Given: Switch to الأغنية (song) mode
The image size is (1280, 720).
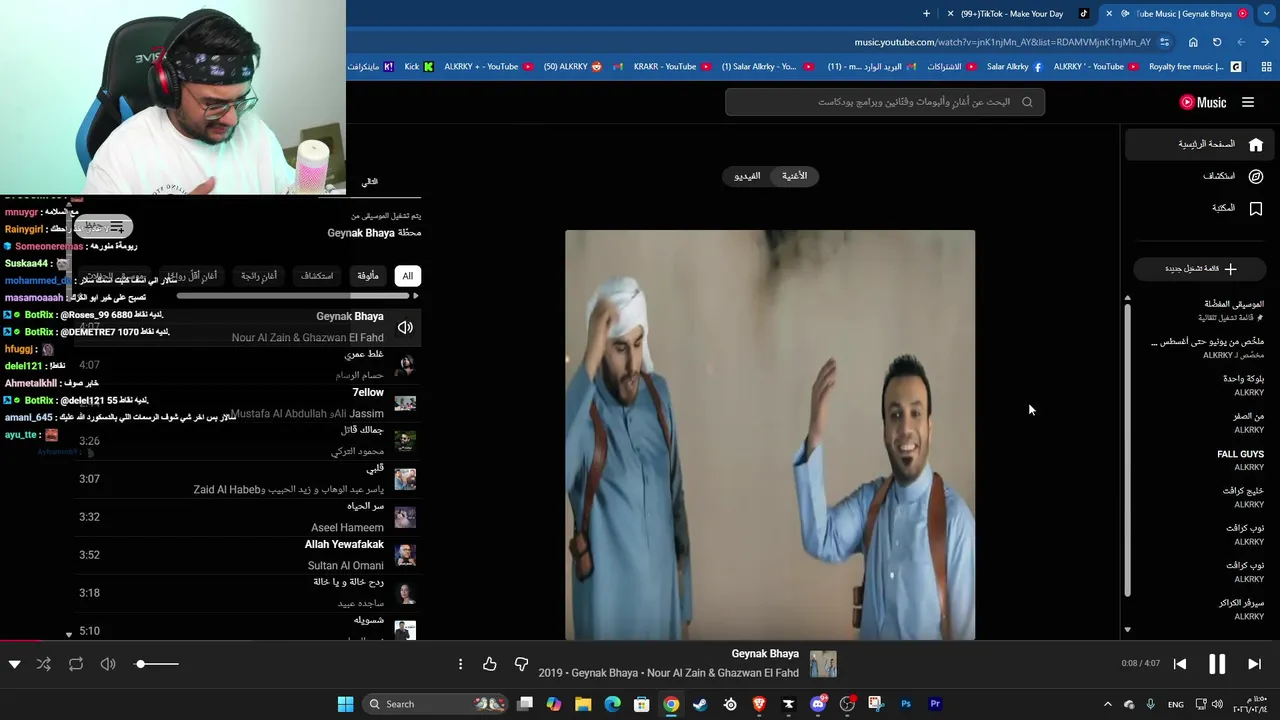Looking at the screenshot, I should tap(795, 176).
